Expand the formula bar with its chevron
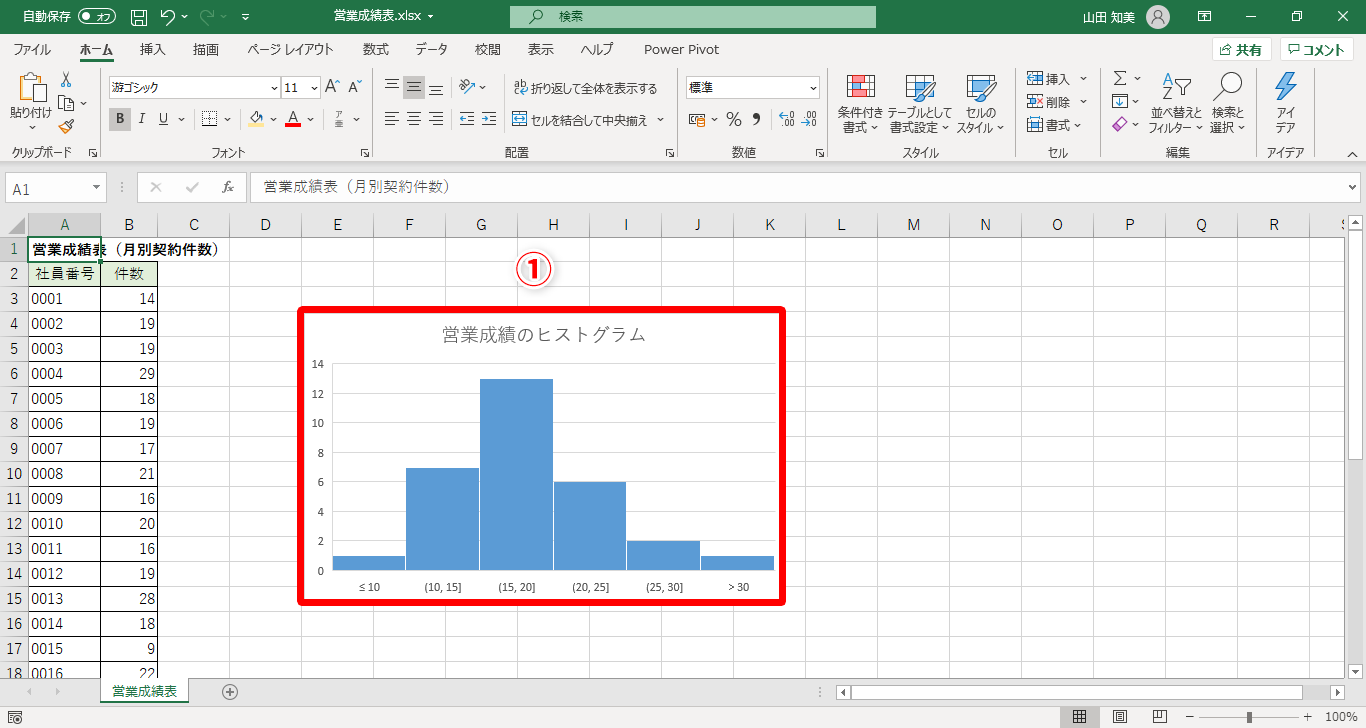The height and width of the screenshot is (728, 1366). pyautogui.click(x=1353, y=187)
